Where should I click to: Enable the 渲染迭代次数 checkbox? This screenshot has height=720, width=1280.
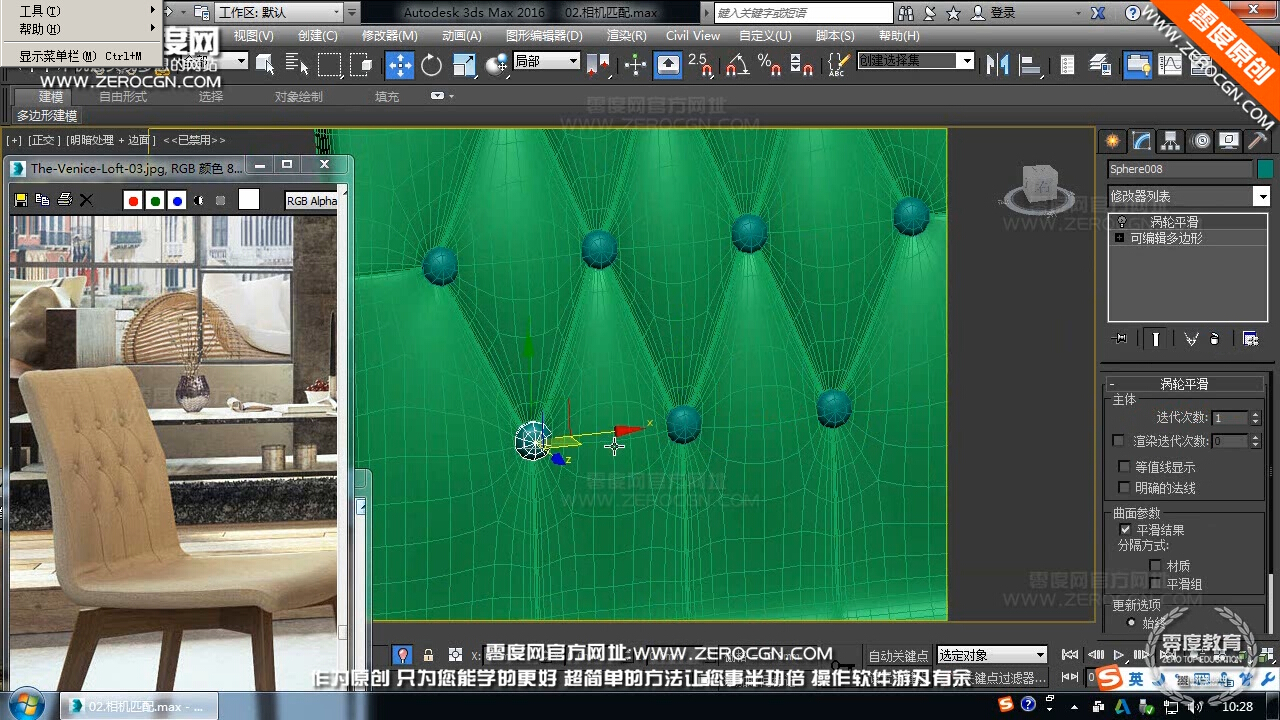1118,441
